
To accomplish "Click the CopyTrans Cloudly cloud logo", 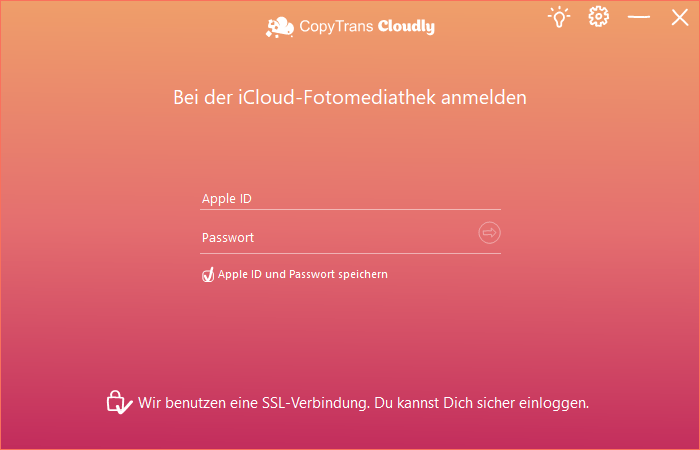I will click(280, 27).
